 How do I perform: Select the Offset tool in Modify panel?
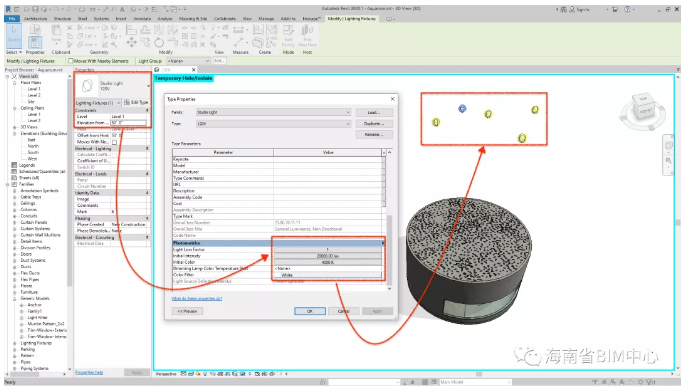pyautogui.click(x=145, y=30)
